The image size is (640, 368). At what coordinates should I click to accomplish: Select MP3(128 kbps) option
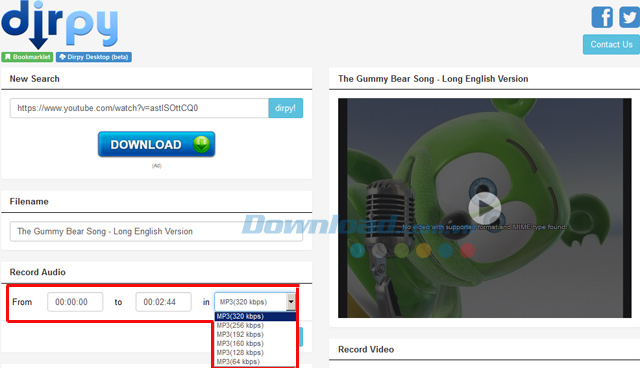[x=255, y=352]
